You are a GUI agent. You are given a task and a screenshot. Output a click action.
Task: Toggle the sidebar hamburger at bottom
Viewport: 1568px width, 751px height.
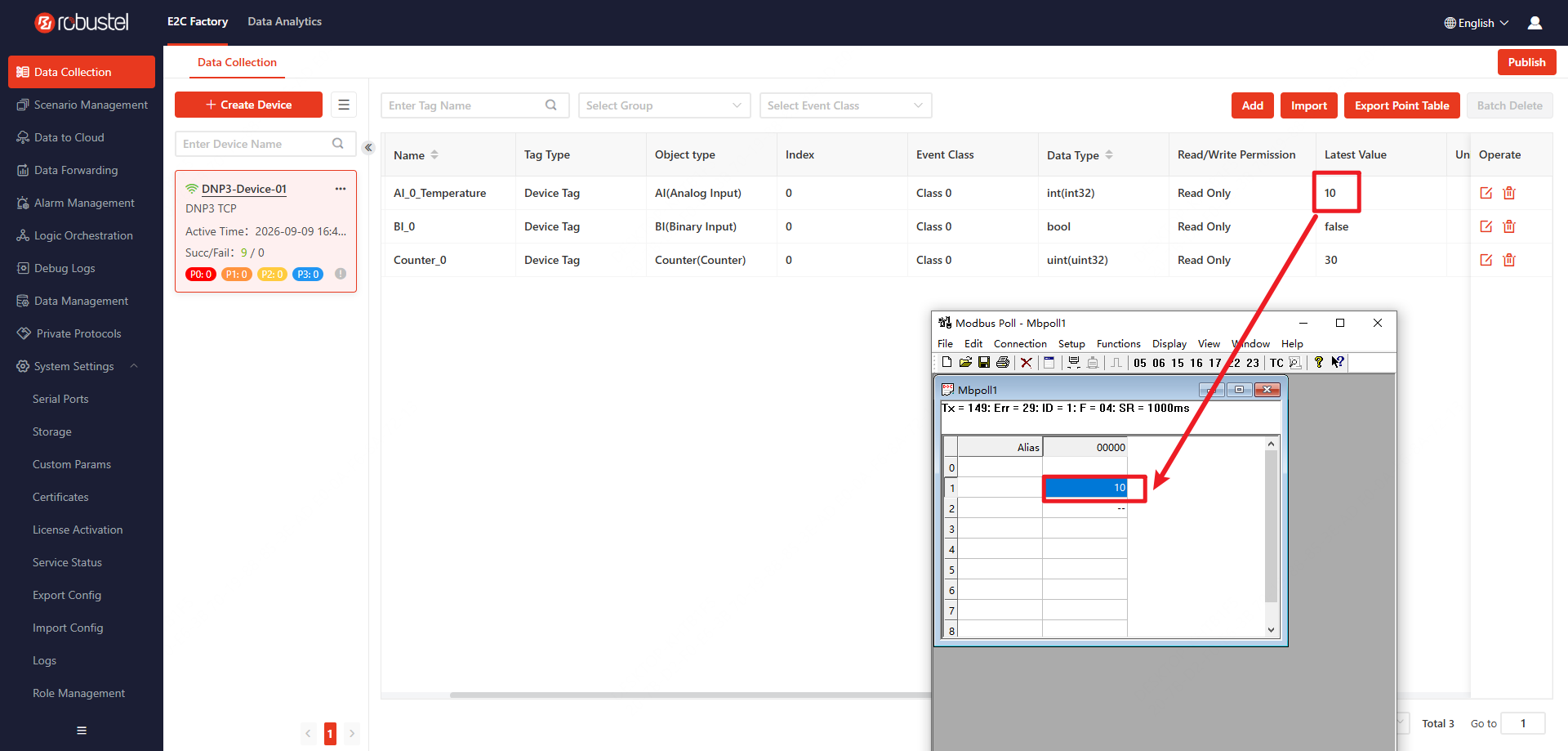pyautogui.click(x=82, y=731)
